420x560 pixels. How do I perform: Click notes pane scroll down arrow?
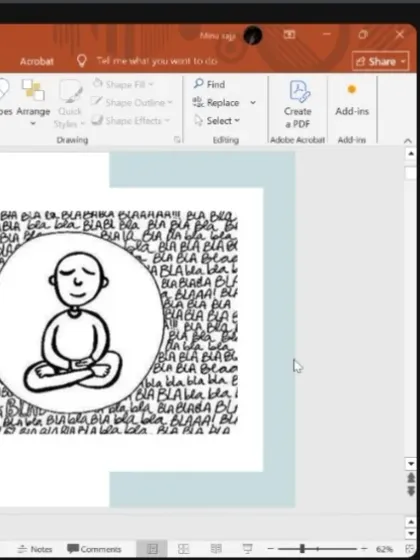[x=411, y=534]
